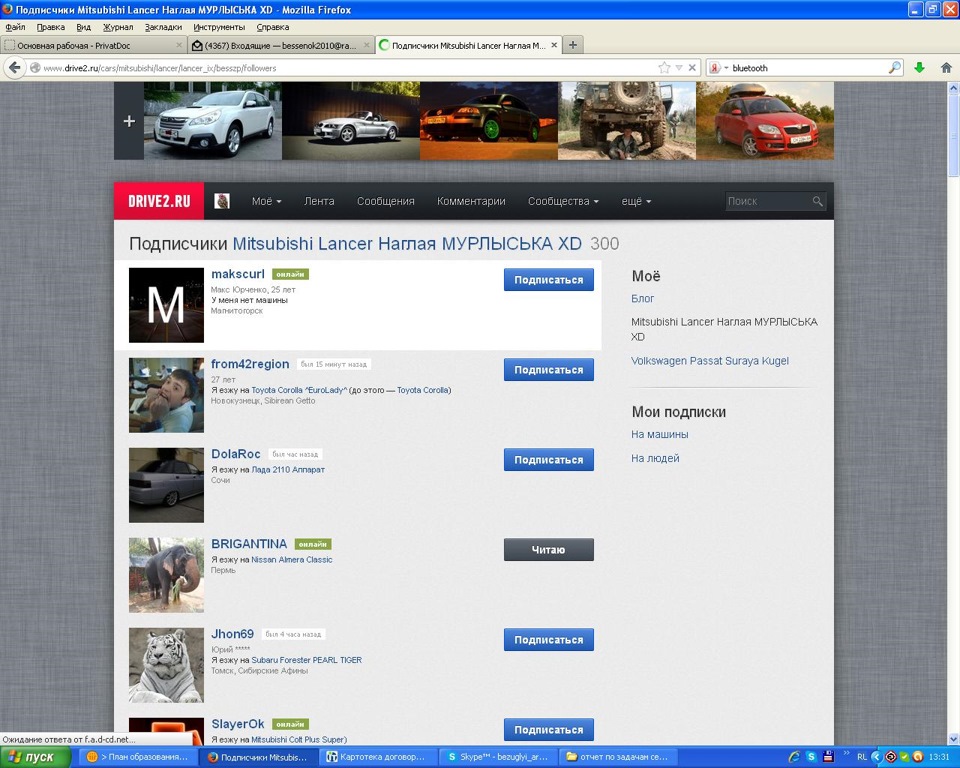The width and height of the screenshot is (960, 768).
Task: Run search with magnifier in bluetooth box
Action: point(894,68)
